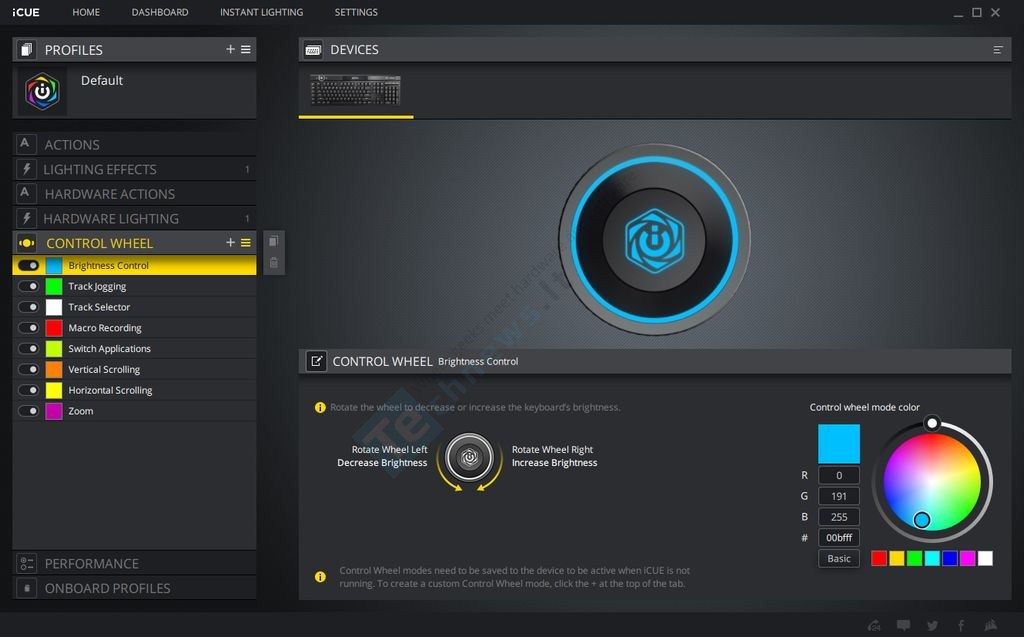The height and width of the screenshot is (637, 1024).
Task: Open the Devices panel options icon
Action: (997, 50)
